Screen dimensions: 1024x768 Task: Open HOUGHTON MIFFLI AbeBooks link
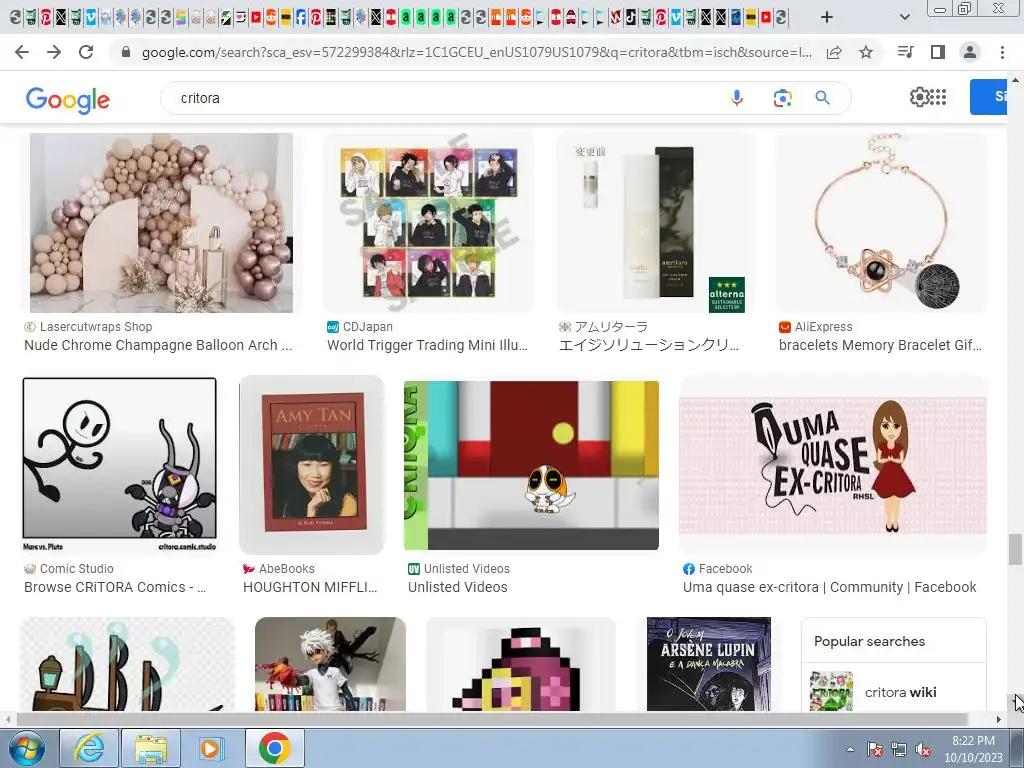[x=310, y=587]
